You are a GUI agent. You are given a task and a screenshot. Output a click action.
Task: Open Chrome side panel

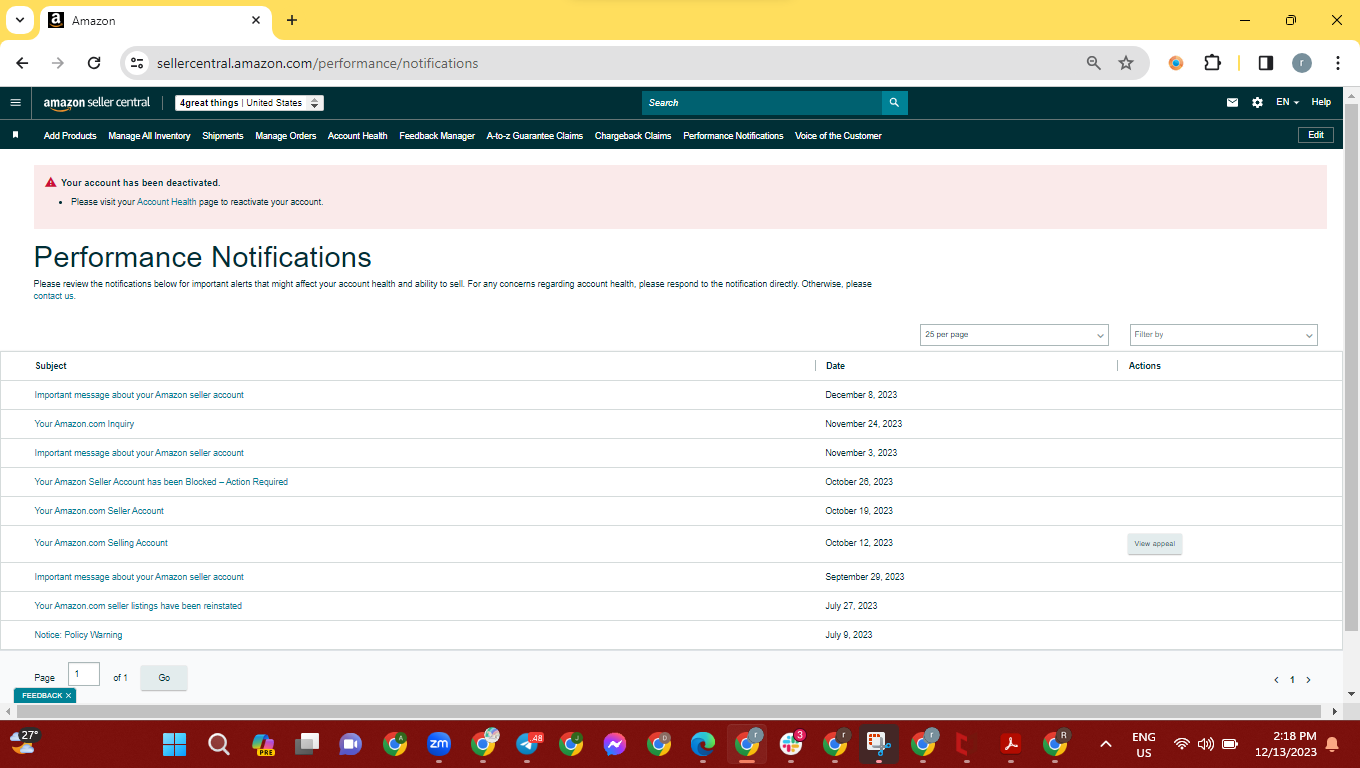[x=1265, y=63]
